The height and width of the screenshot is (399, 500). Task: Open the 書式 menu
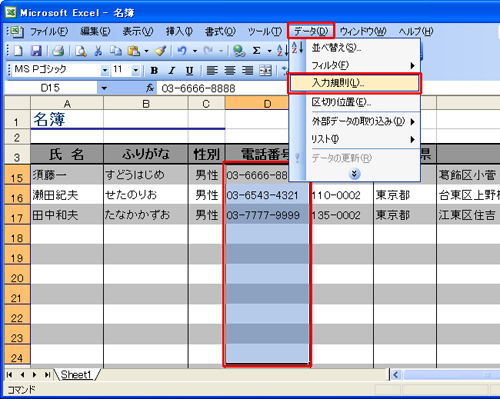220,32
